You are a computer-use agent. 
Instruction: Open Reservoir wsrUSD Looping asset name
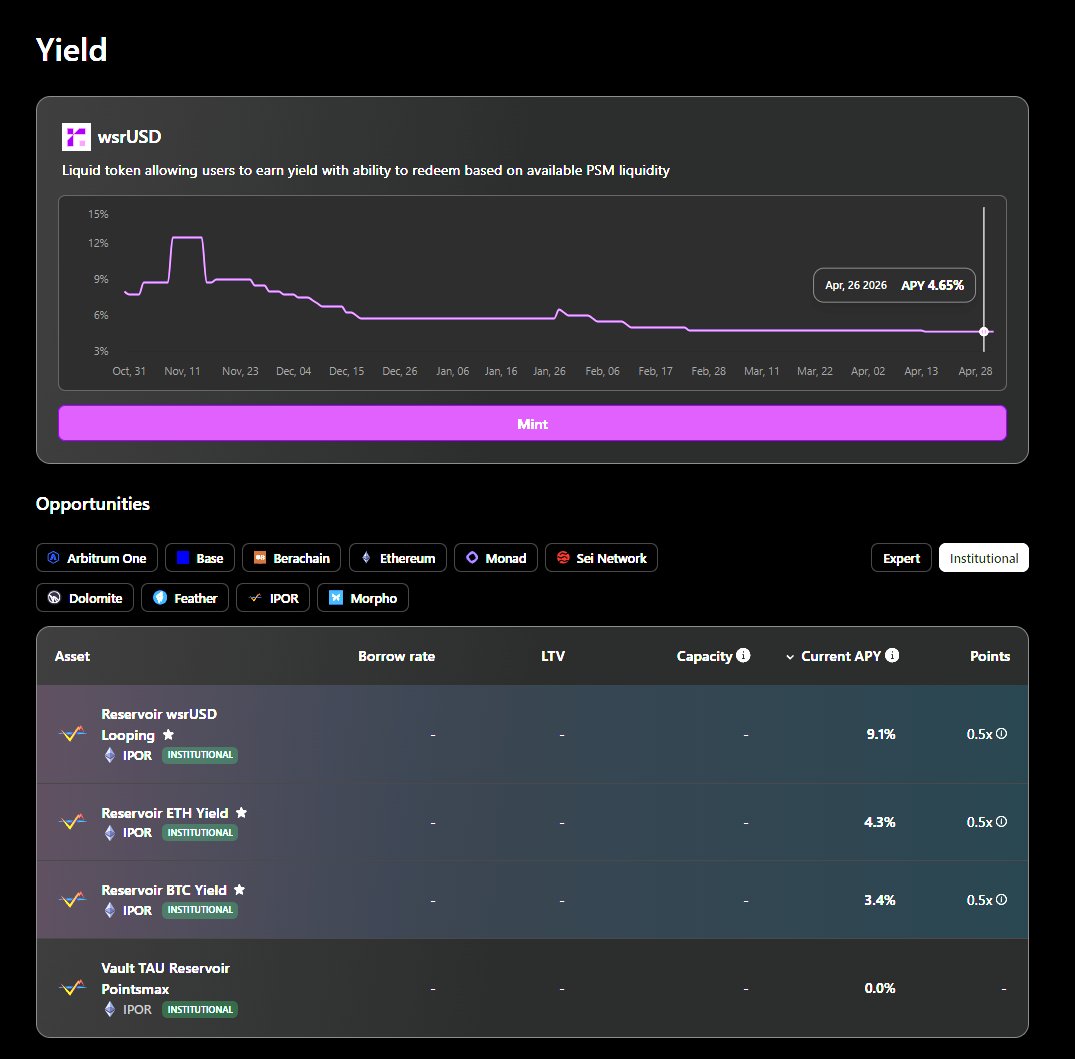tap(158, 725)
